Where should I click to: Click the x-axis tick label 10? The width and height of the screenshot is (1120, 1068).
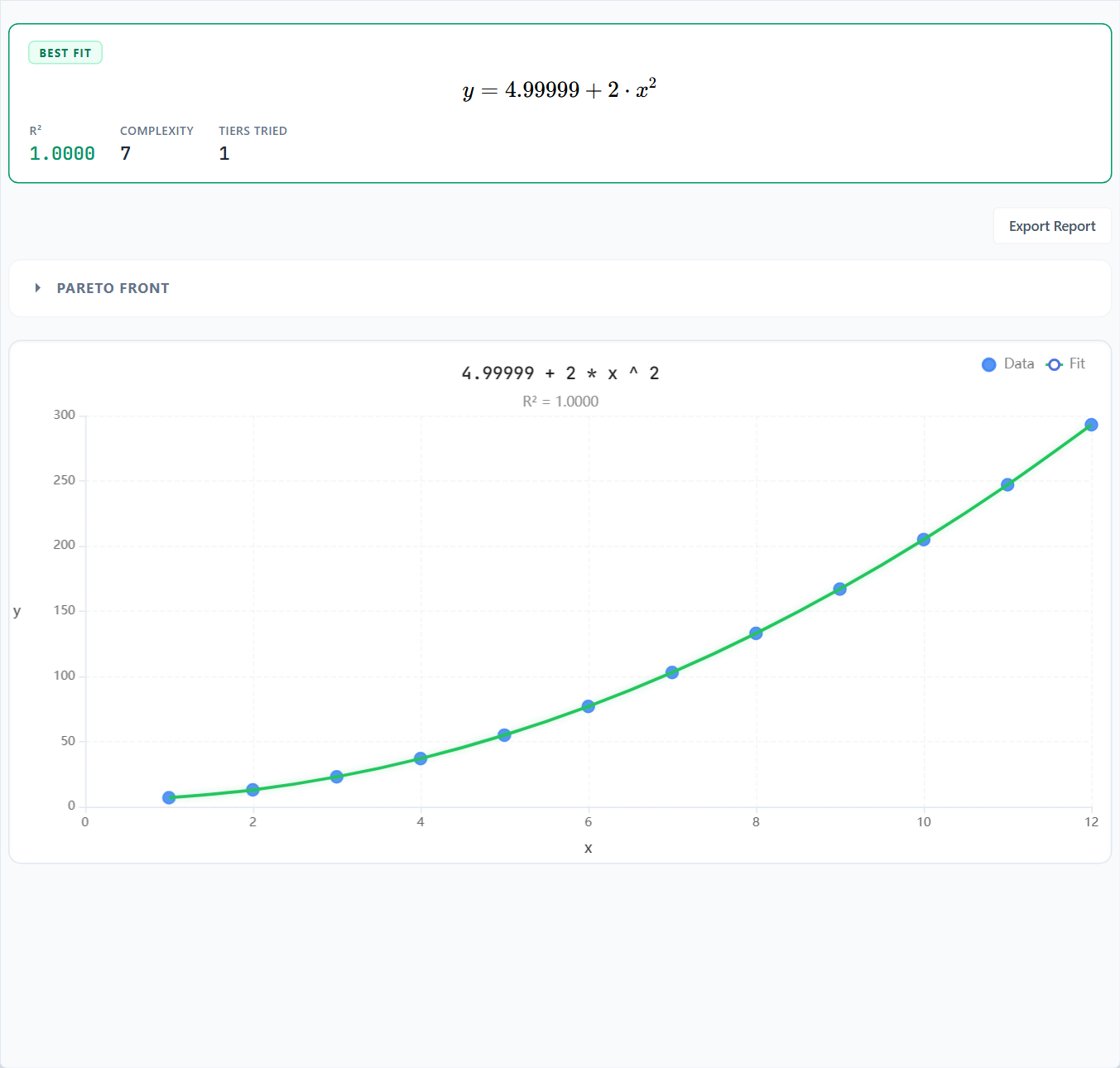924,822
